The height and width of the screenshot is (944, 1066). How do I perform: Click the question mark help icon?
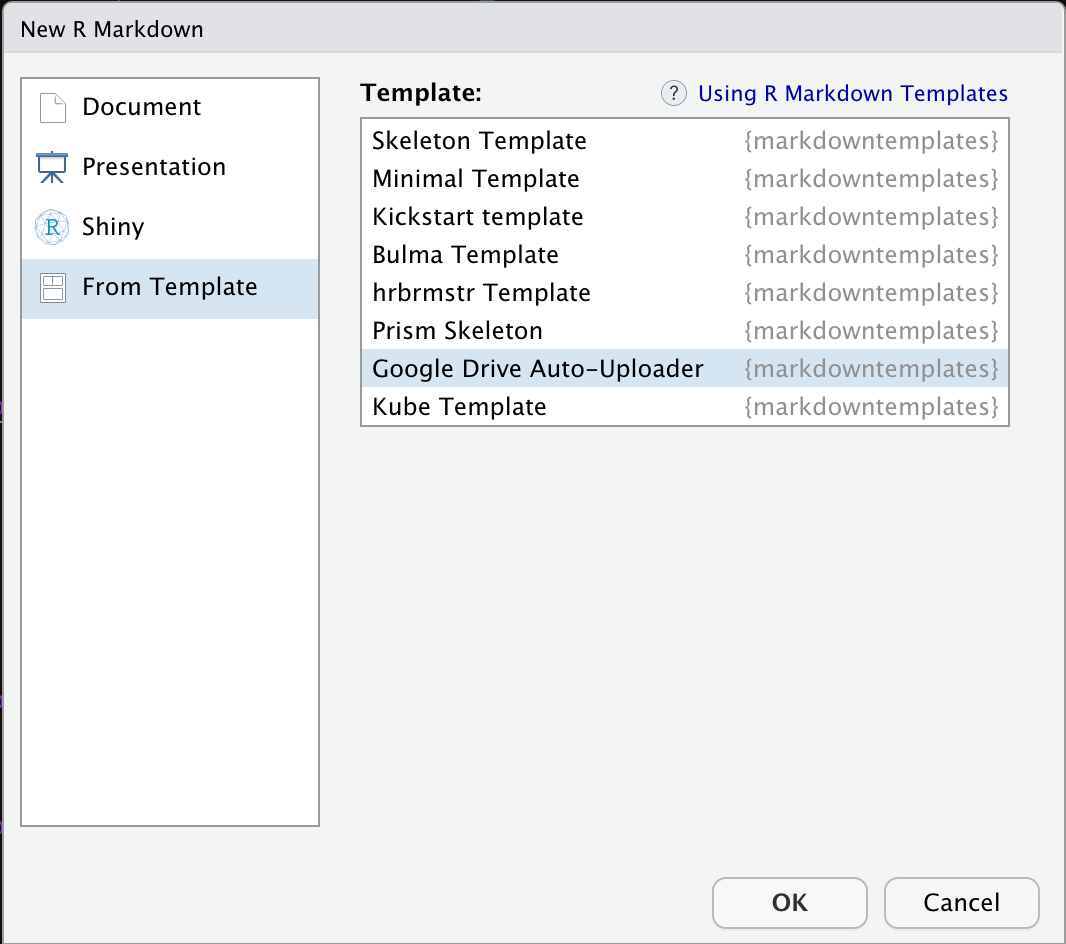pyautogui.click(x=674, y=94)
